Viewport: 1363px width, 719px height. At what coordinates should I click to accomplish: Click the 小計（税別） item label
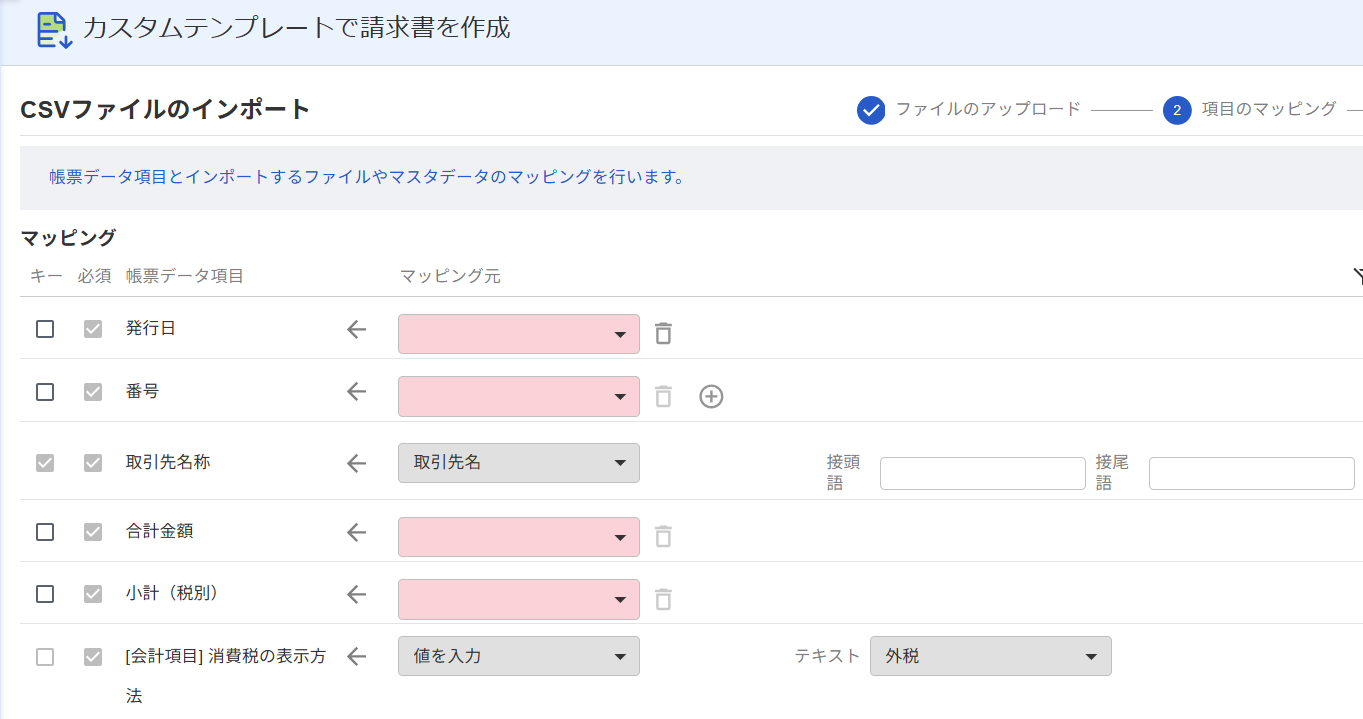[x=172, y=593]
